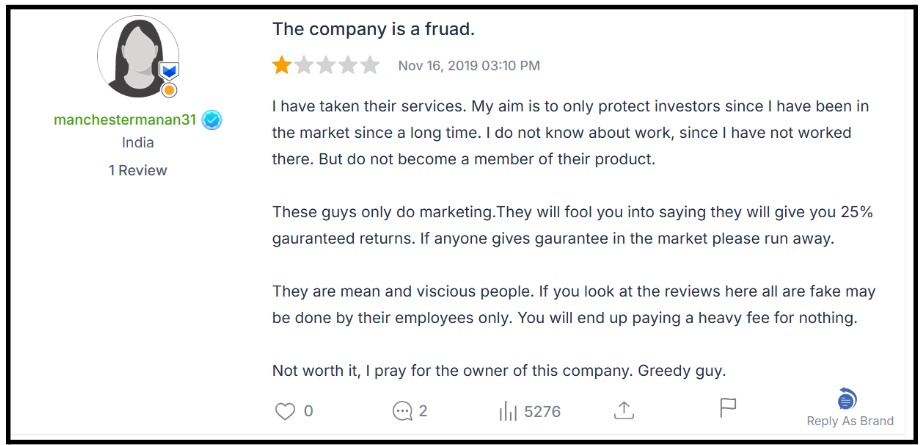Click the Nov 16, 2019 timestamp
Image resolution: width=921 pixels, height=445 pixels.
pos(469,66)
